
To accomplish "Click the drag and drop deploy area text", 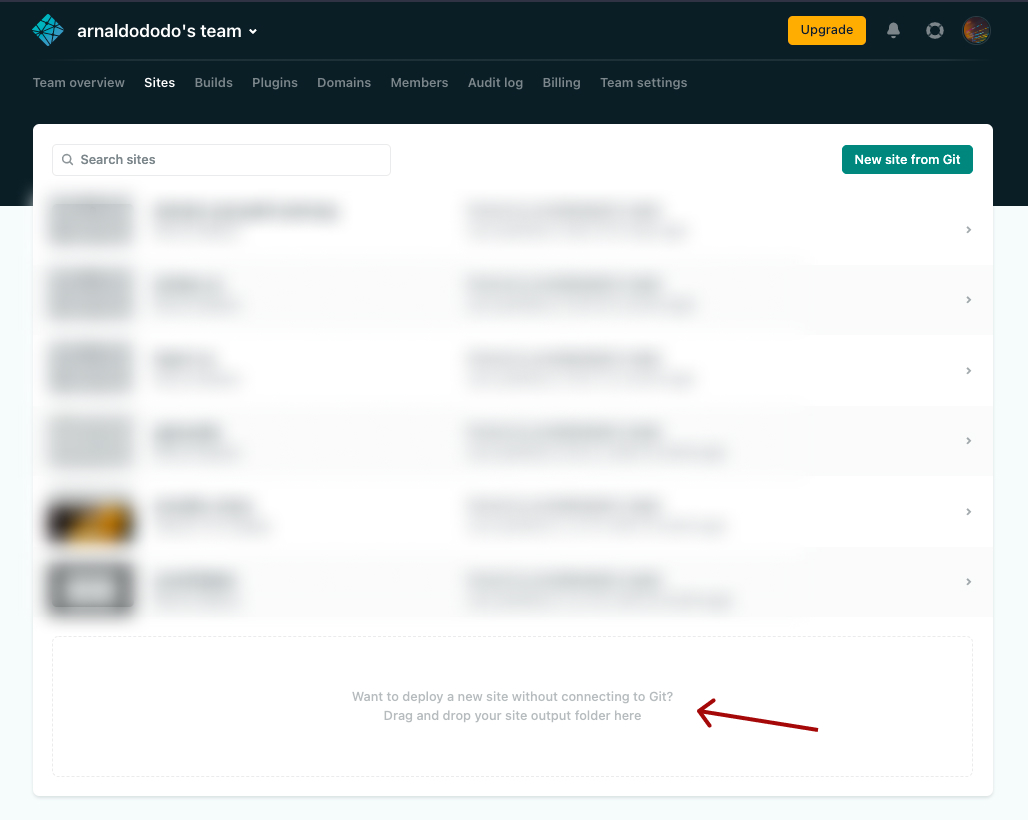I will [x=512, y=706].
